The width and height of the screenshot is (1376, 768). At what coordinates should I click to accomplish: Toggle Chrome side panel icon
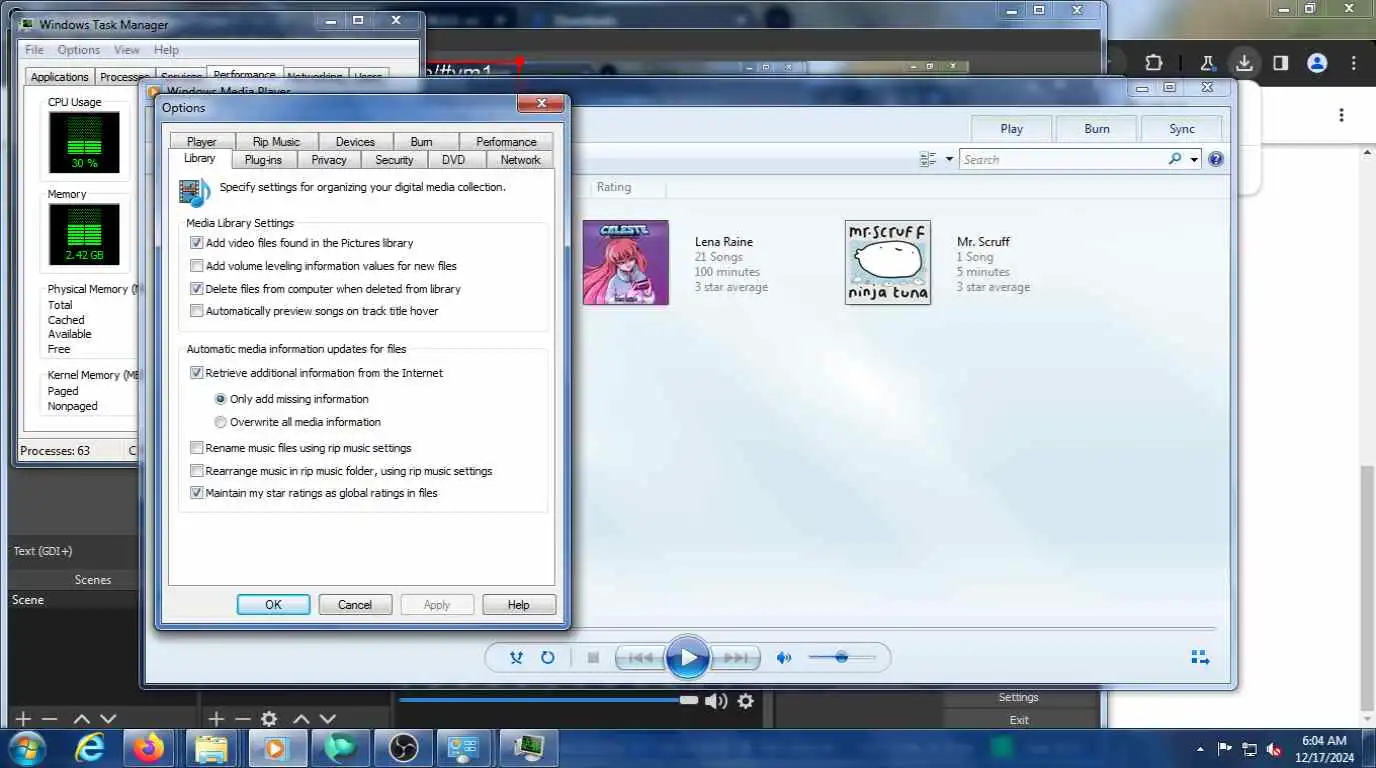(x=1280, y=63)
